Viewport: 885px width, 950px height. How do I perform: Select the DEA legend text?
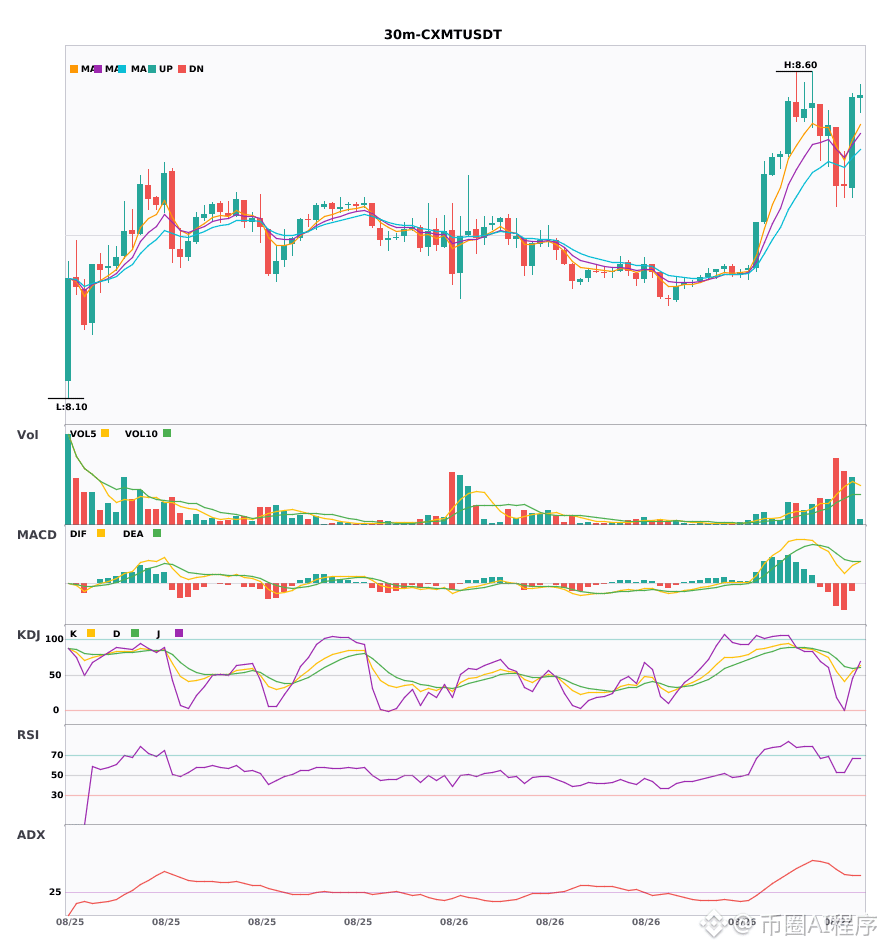(133, 534)
